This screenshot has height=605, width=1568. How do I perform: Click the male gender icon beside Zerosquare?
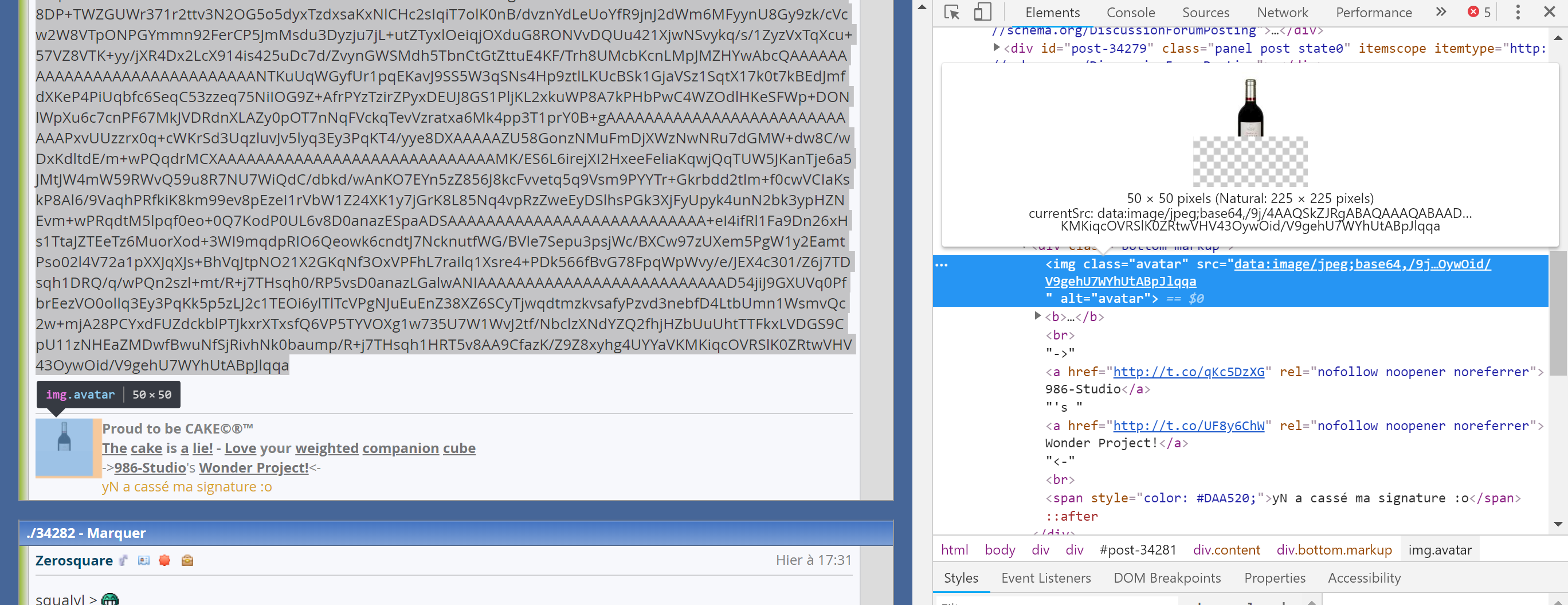coord(124,560)
